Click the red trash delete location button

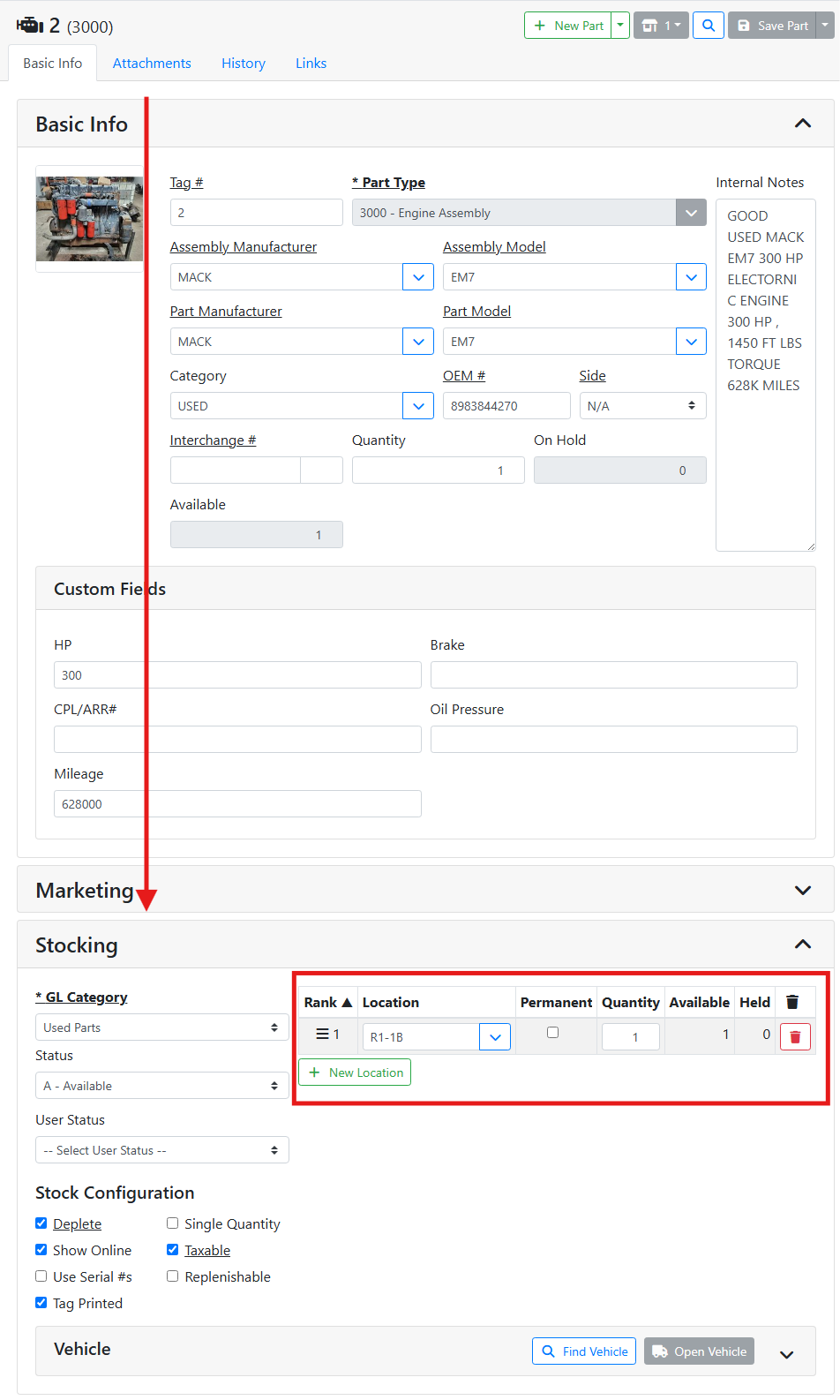tap(795, 1037)
